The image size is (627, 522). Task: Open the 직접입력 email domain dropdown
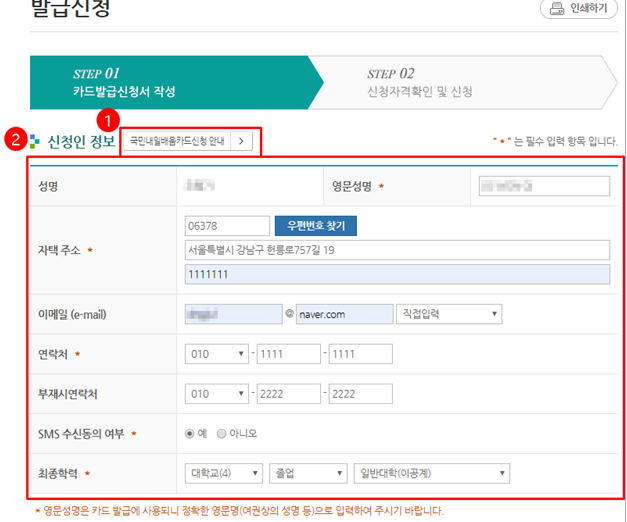tap(449, 314)
